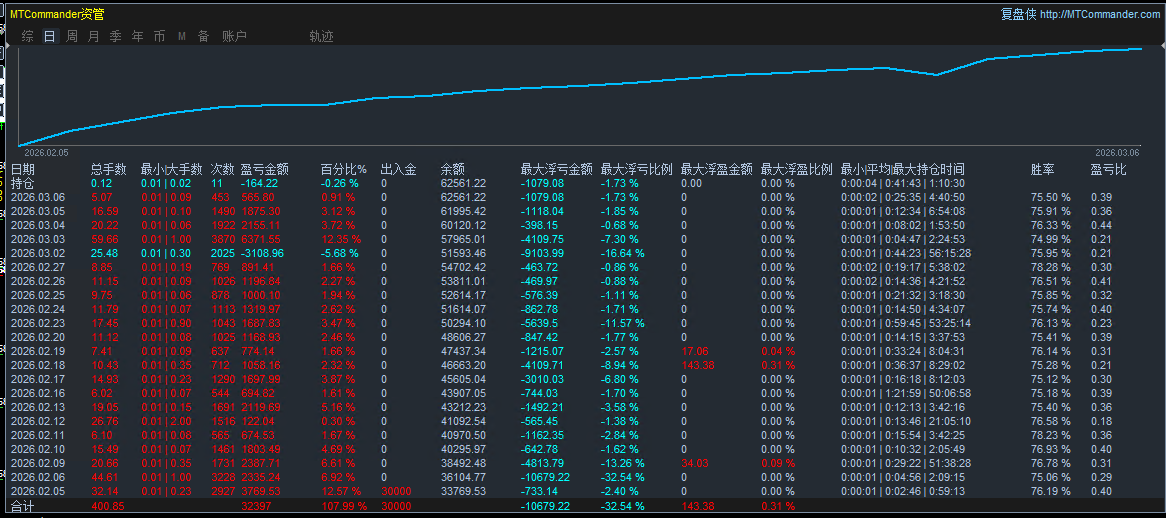Select the 2026.03.02 date row

click(39, 253)
